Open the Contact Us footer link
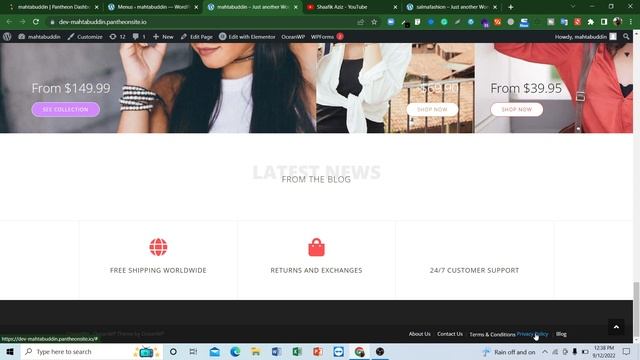 click(450, 334)
